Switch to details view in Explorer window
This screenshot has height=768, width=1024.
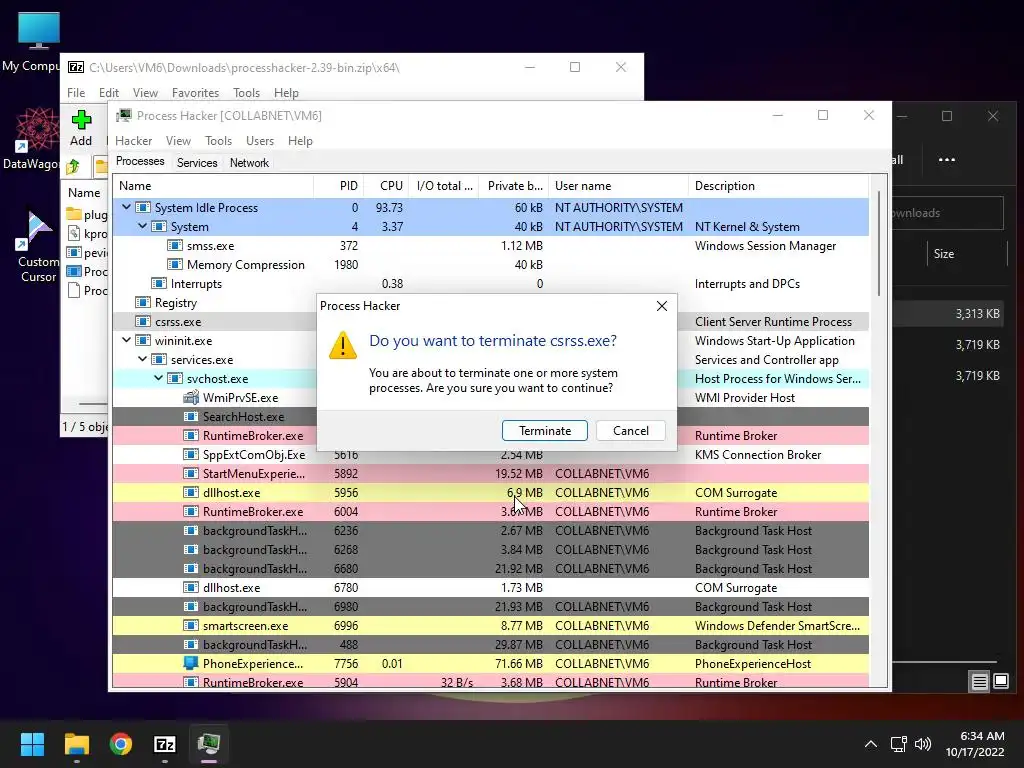pos(980,682)
